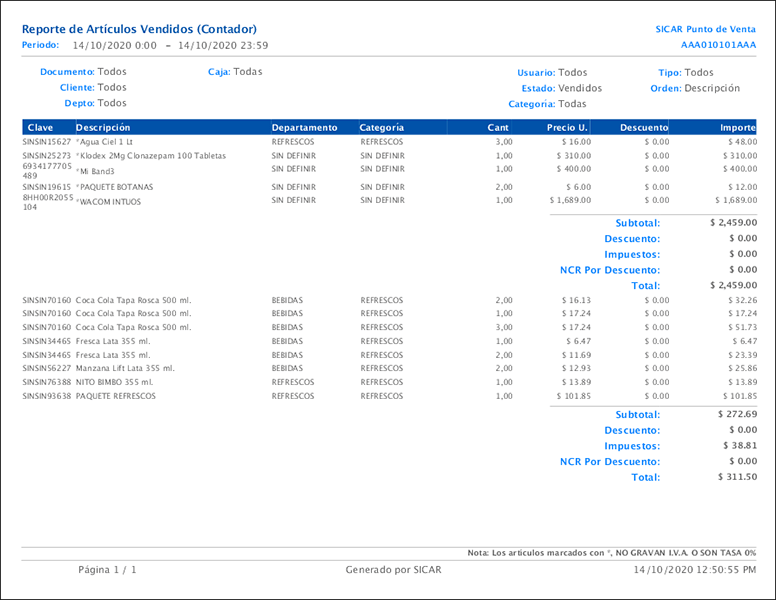Select the 'WACOM INTUOS' item description

tap(110, 202)
